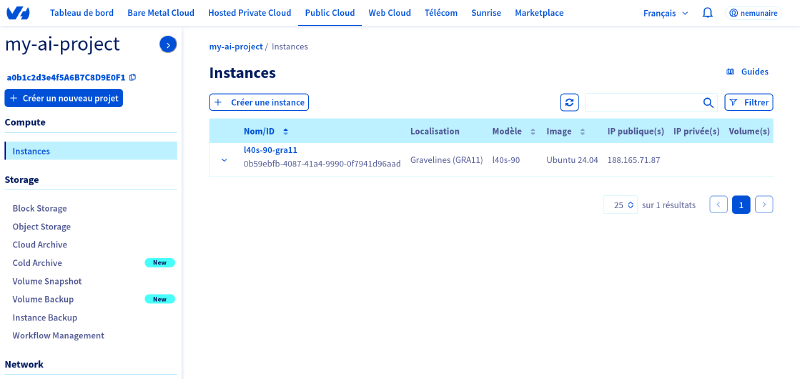This screenshot has height=379, width=800.
Task: Click the Storage section heading
Action: [x=22, y=180]
